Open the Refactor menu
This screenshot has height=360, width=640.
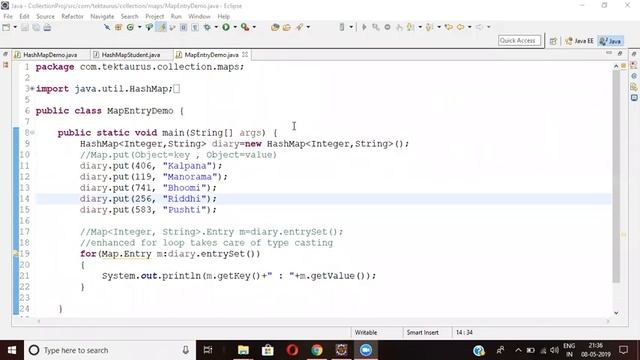72,16
